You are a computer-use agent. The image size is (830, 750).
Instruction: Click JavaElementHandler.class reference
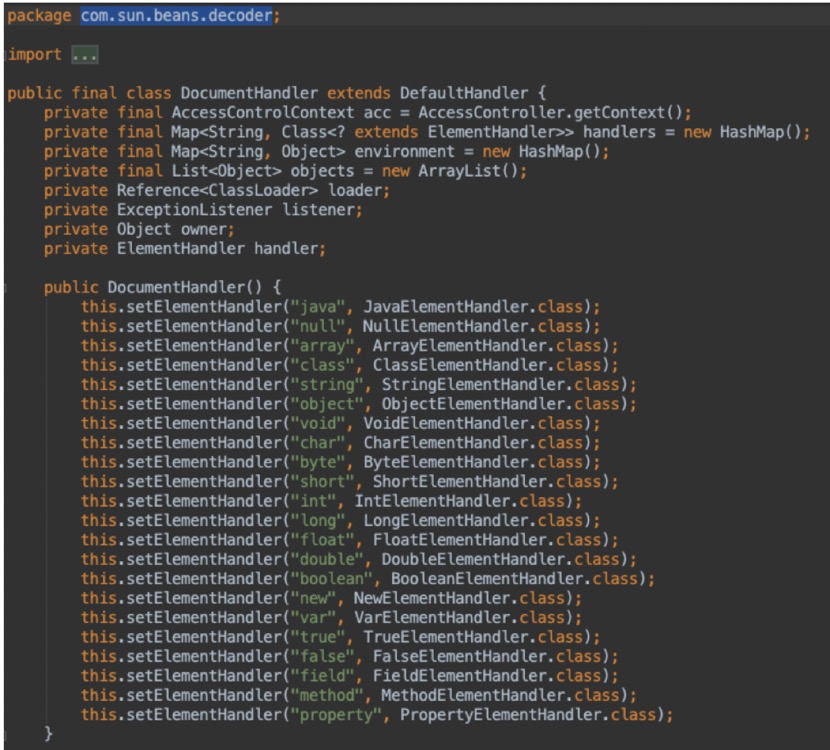[473, 307]
